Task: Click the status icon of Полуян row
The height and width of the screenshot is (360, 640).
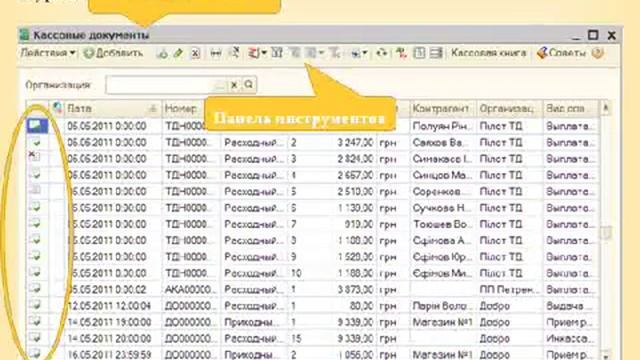Action: pos(37,126)
